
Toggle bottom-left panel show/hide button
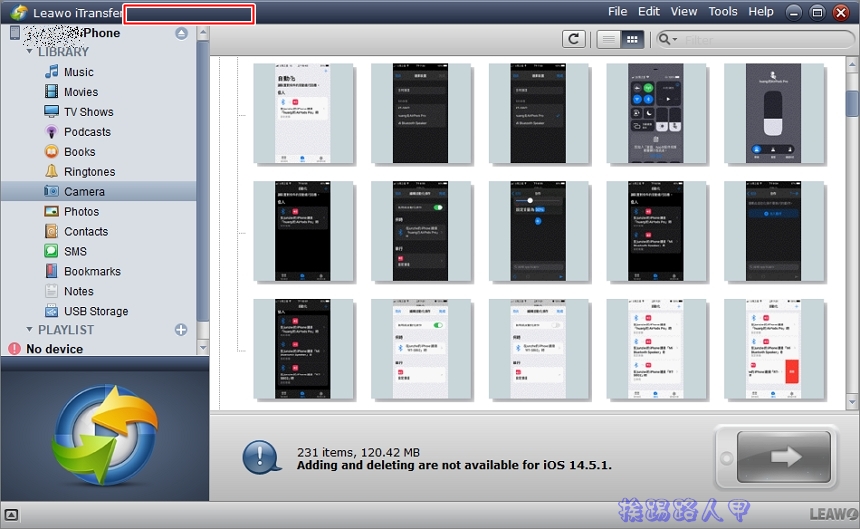click(12, 516)
